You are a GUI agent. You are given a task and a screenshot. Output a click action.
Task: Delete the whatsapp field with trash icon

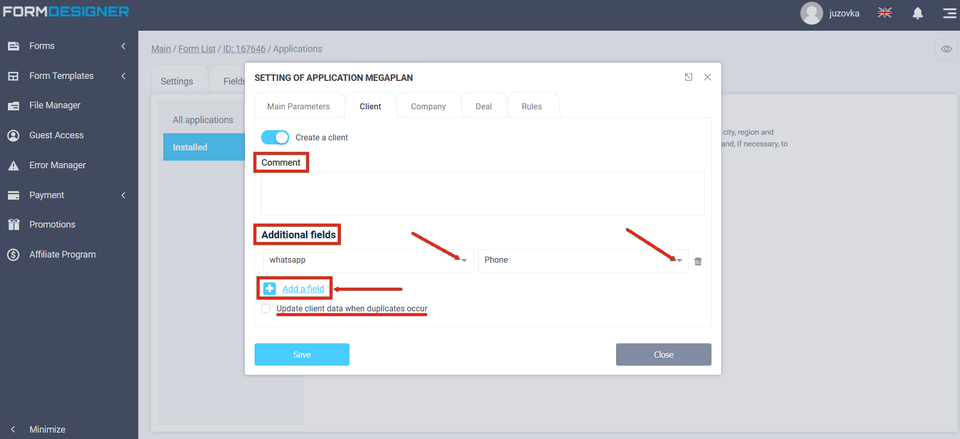pyautogui.click(x=698, y=261)
